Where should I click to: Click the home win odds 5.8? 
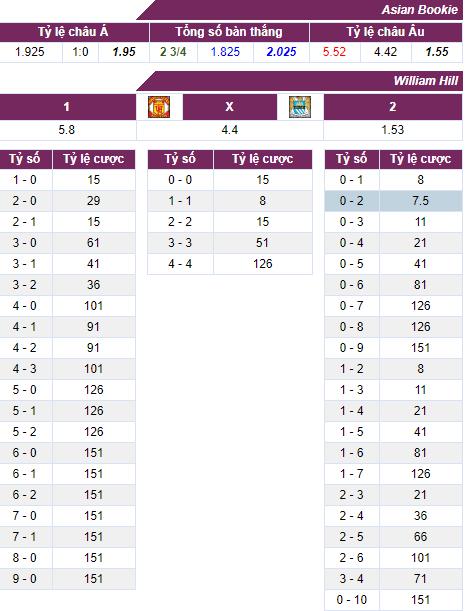[x=67, y=130]
